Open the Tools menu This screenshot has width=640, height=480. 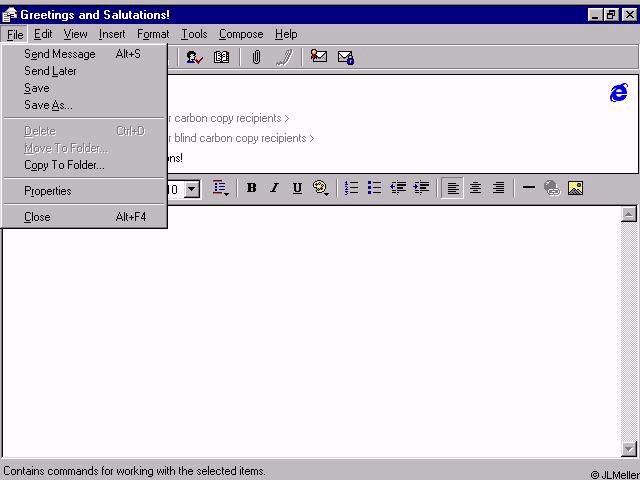pyautogui.click(x=194, y=34)
